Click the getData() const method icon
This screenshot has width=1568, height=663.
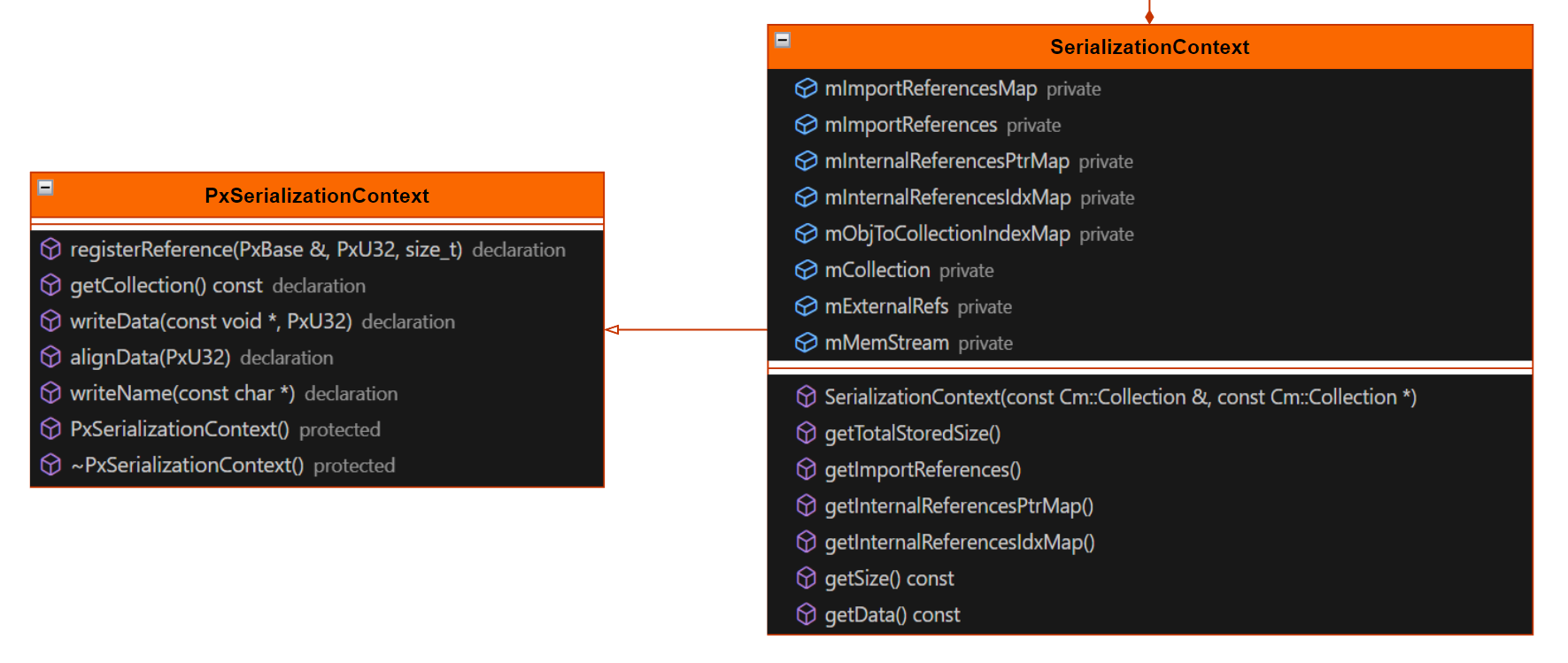(806, 614)
